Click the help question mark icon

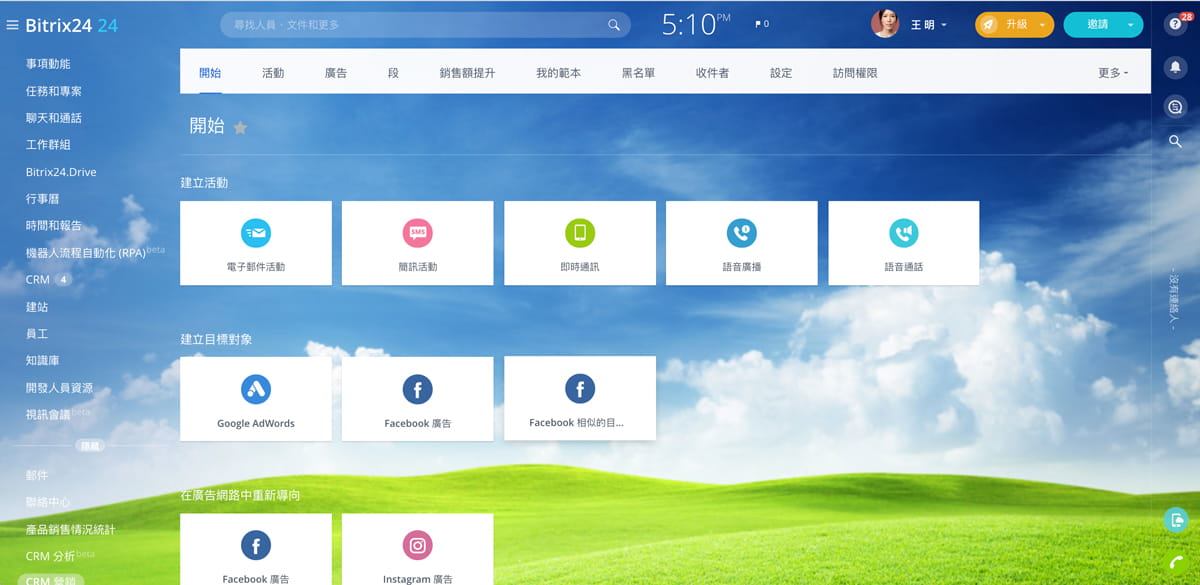pyautogui.click(x=1175, y=24)
